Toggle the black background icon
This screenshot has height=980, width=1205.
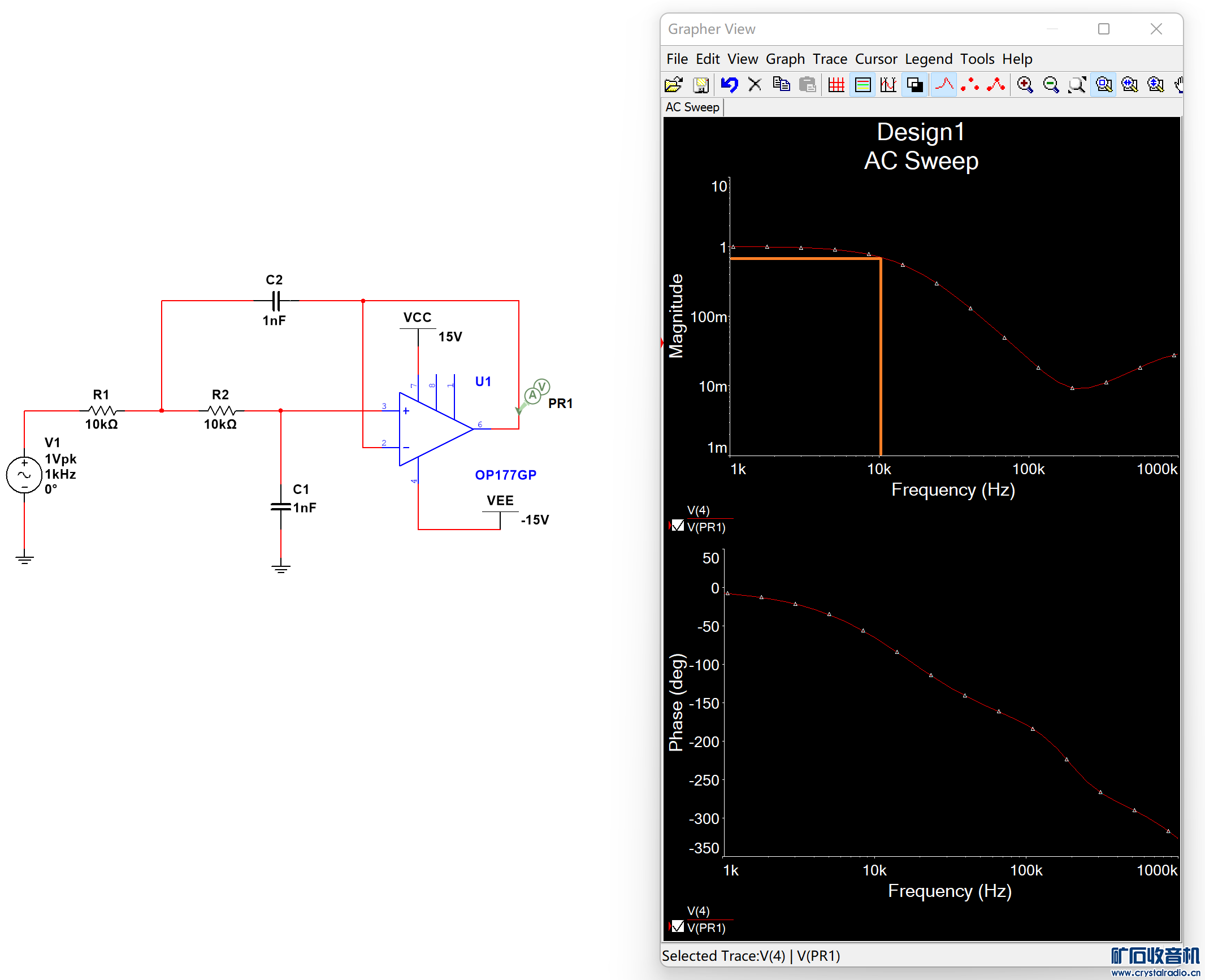tap(914, 85)
